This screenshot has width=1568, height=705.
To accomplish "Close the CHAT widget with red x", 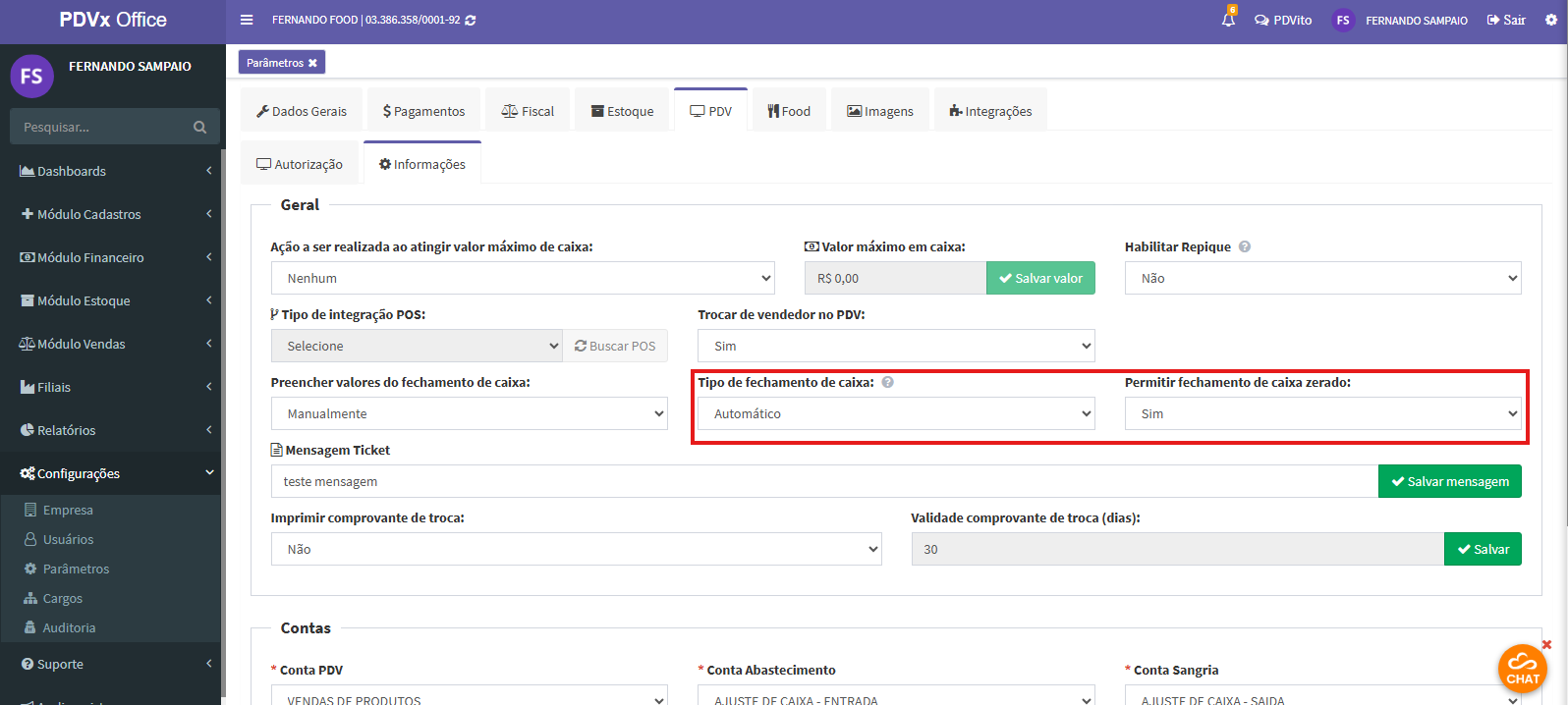I will [1546, 645].
